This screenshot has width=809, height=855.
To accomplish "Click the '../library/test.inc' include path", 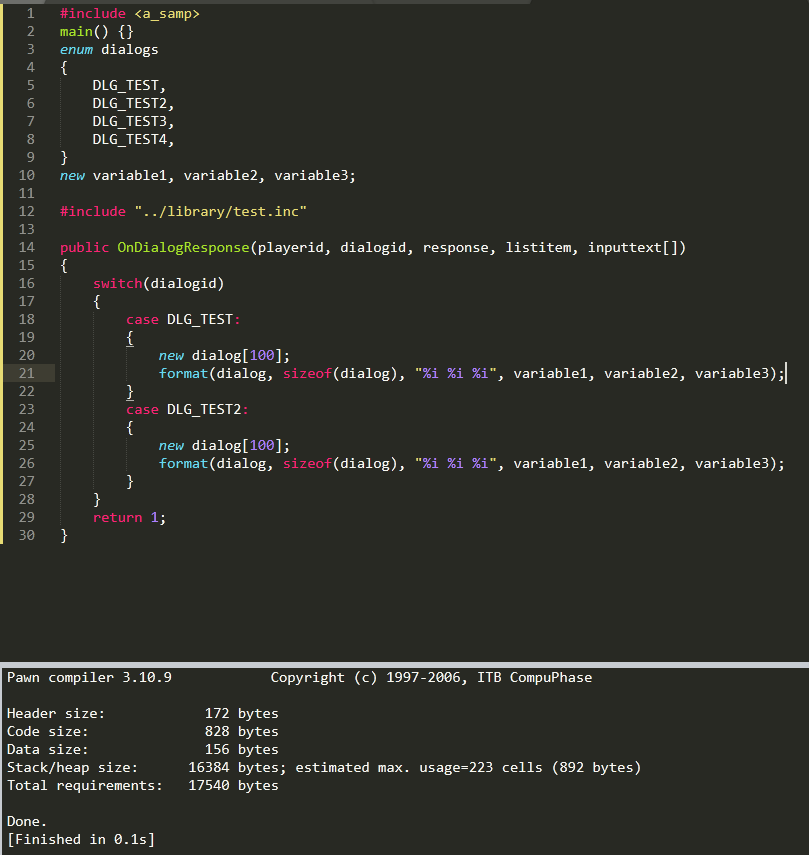I will click(x=220, y=212).
